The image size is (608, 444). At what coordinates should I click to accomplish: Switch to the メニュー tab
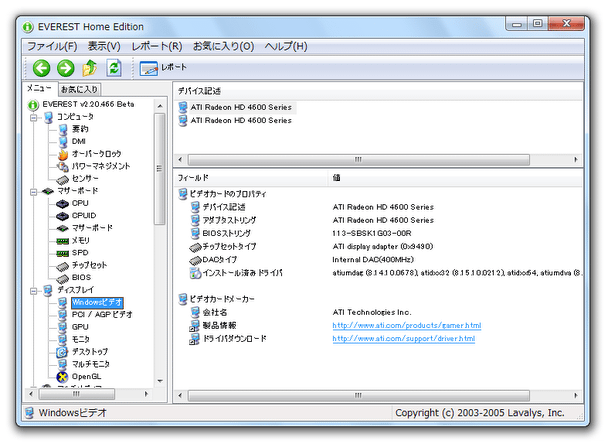coord(39,88)
